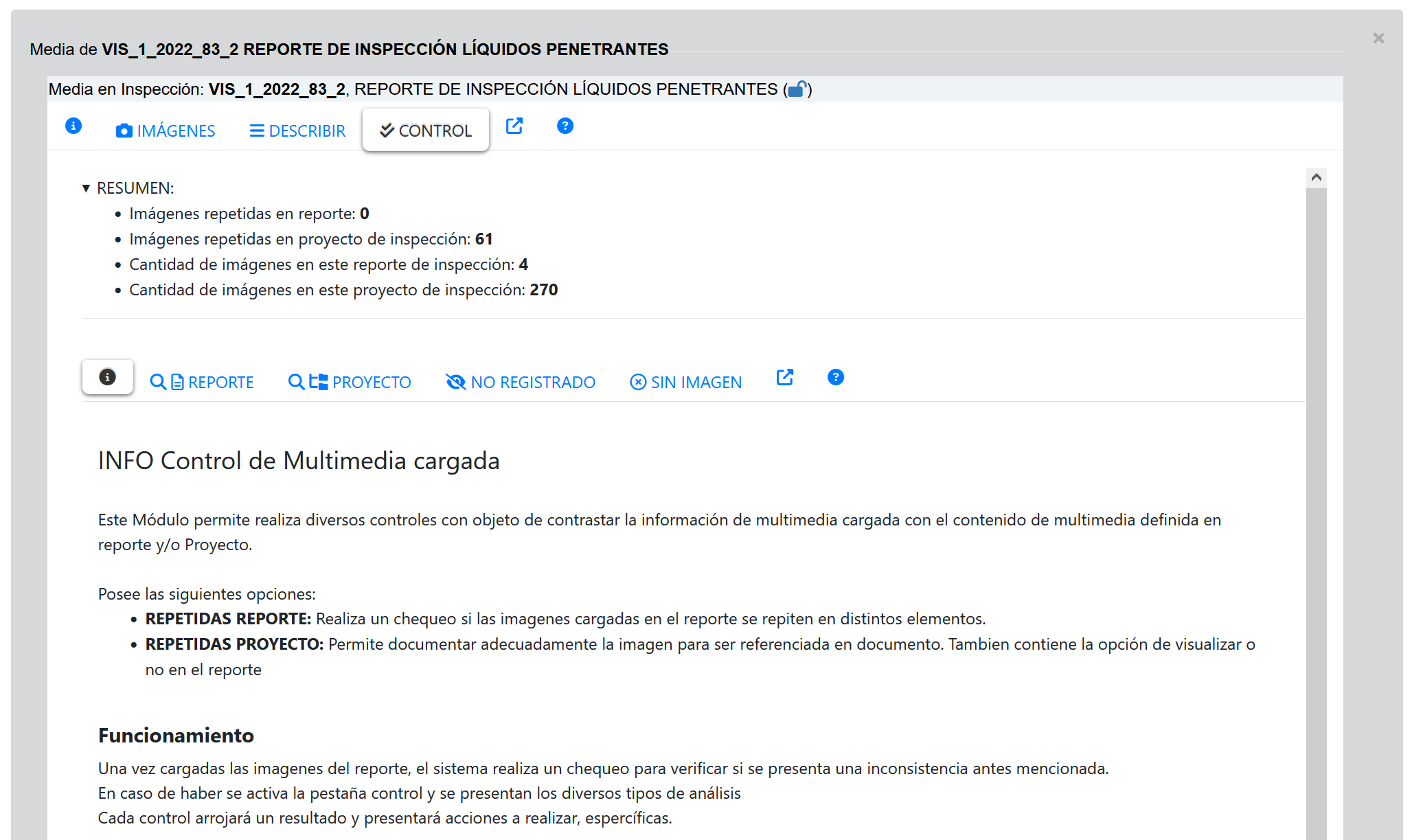Click the external link icon beside the CONTROL tab

point(514,126)
